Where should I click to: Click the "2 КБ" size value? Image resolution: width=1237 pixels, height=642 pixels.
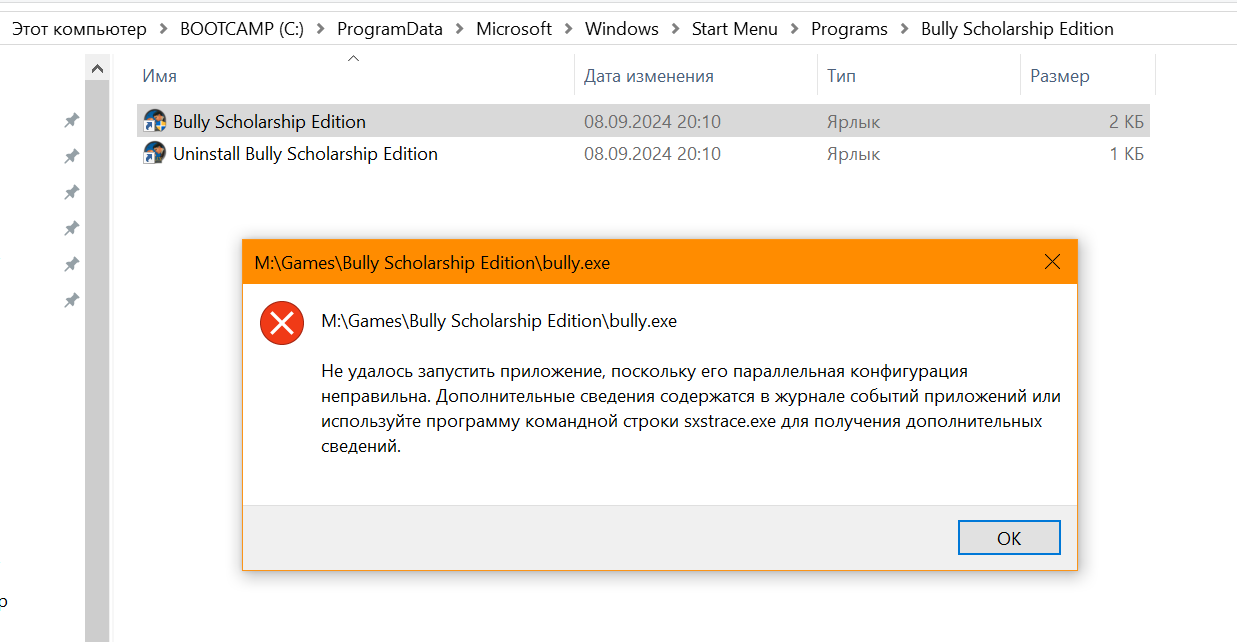[1126, 122]
